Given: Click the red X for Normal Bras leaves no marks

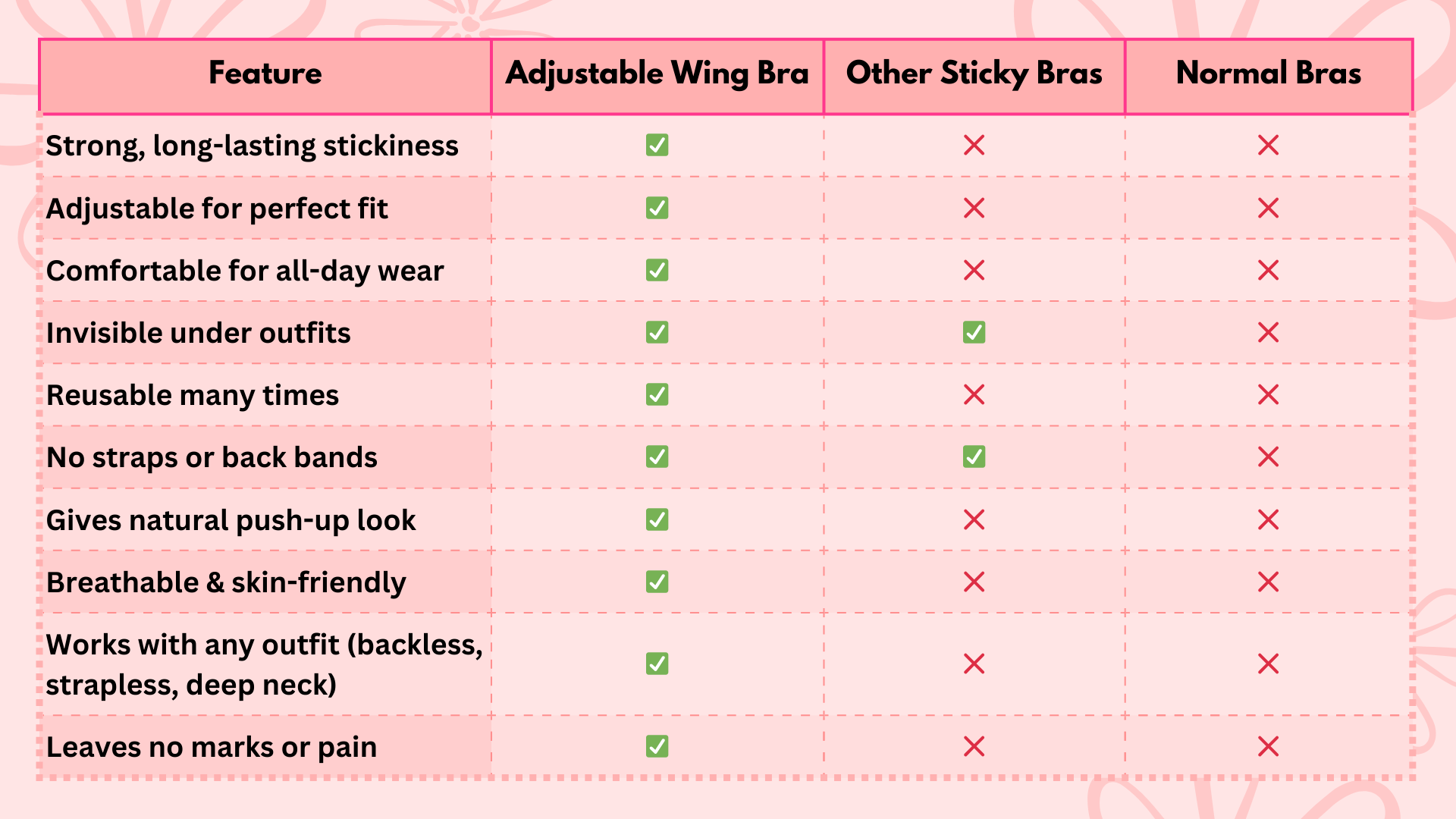Looking at the screenshot, I should click(x=1268, y=746).
